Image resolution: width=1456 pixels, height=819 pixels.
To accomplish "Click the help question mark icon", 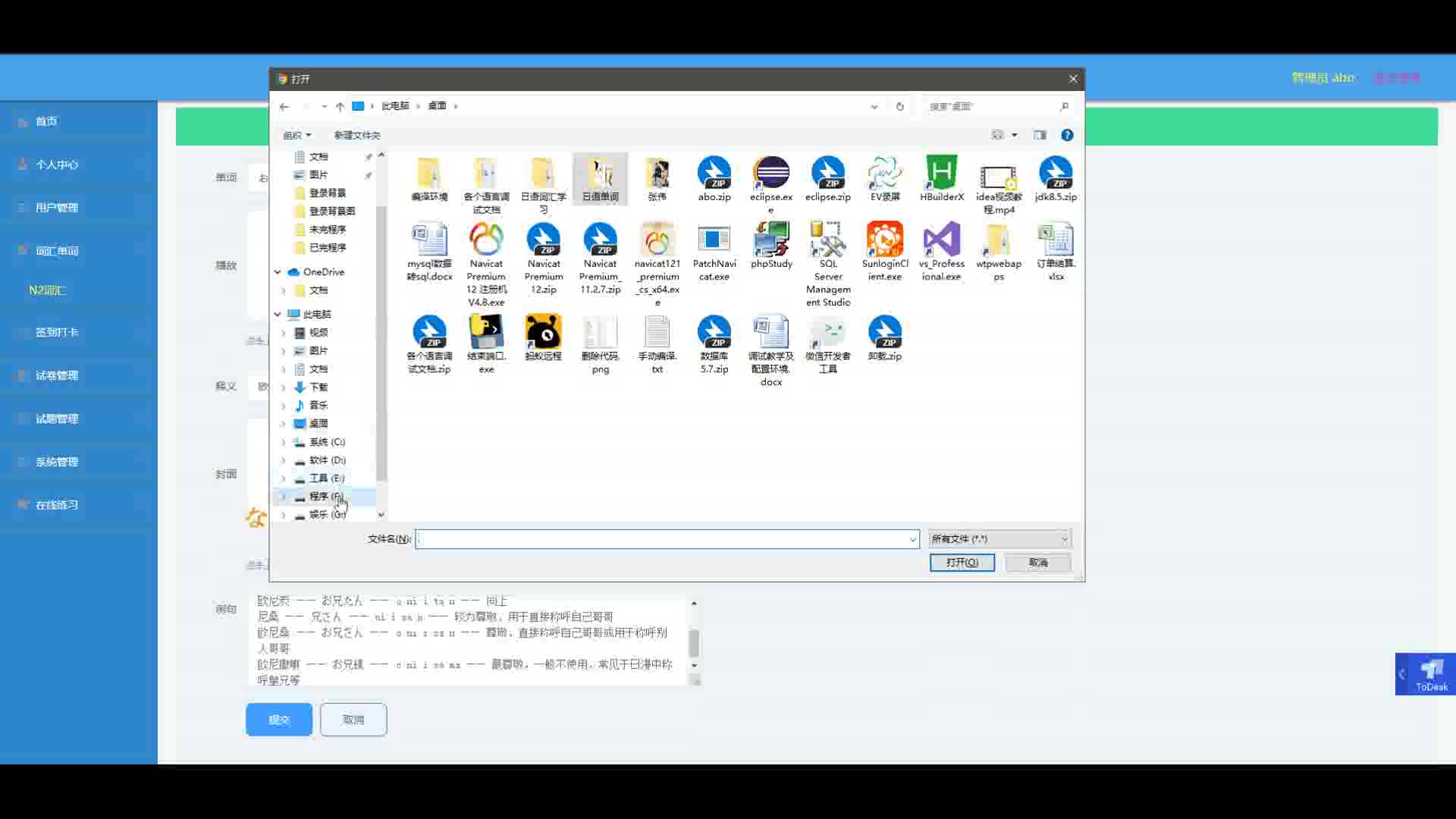I will [x=1067, y=135].
